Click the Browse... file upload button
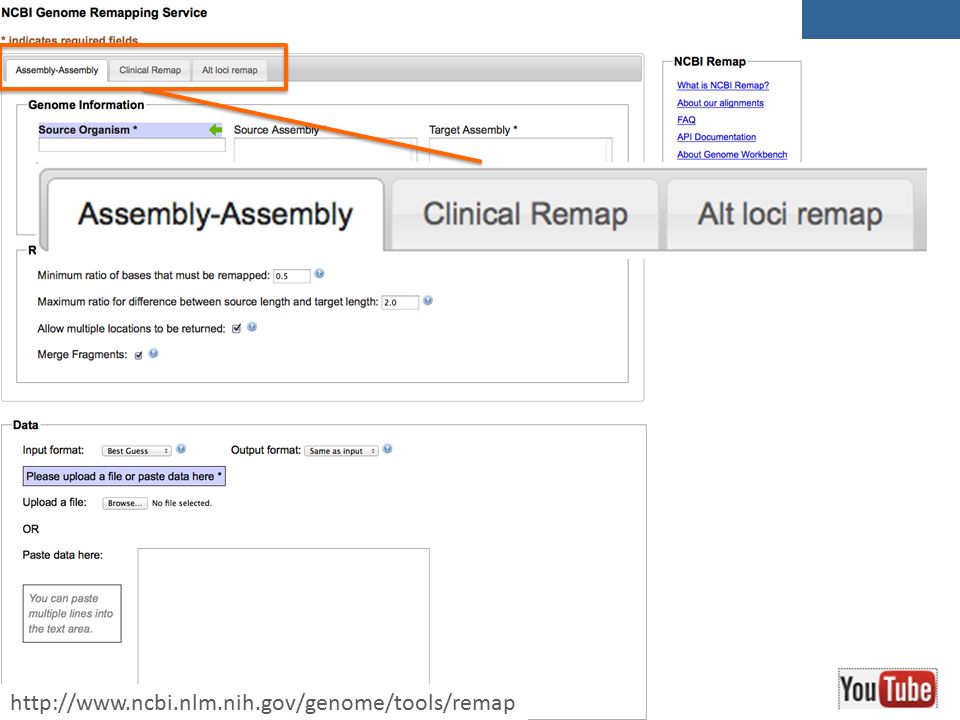This screenshot has height=720, width=960. point(124,503)
